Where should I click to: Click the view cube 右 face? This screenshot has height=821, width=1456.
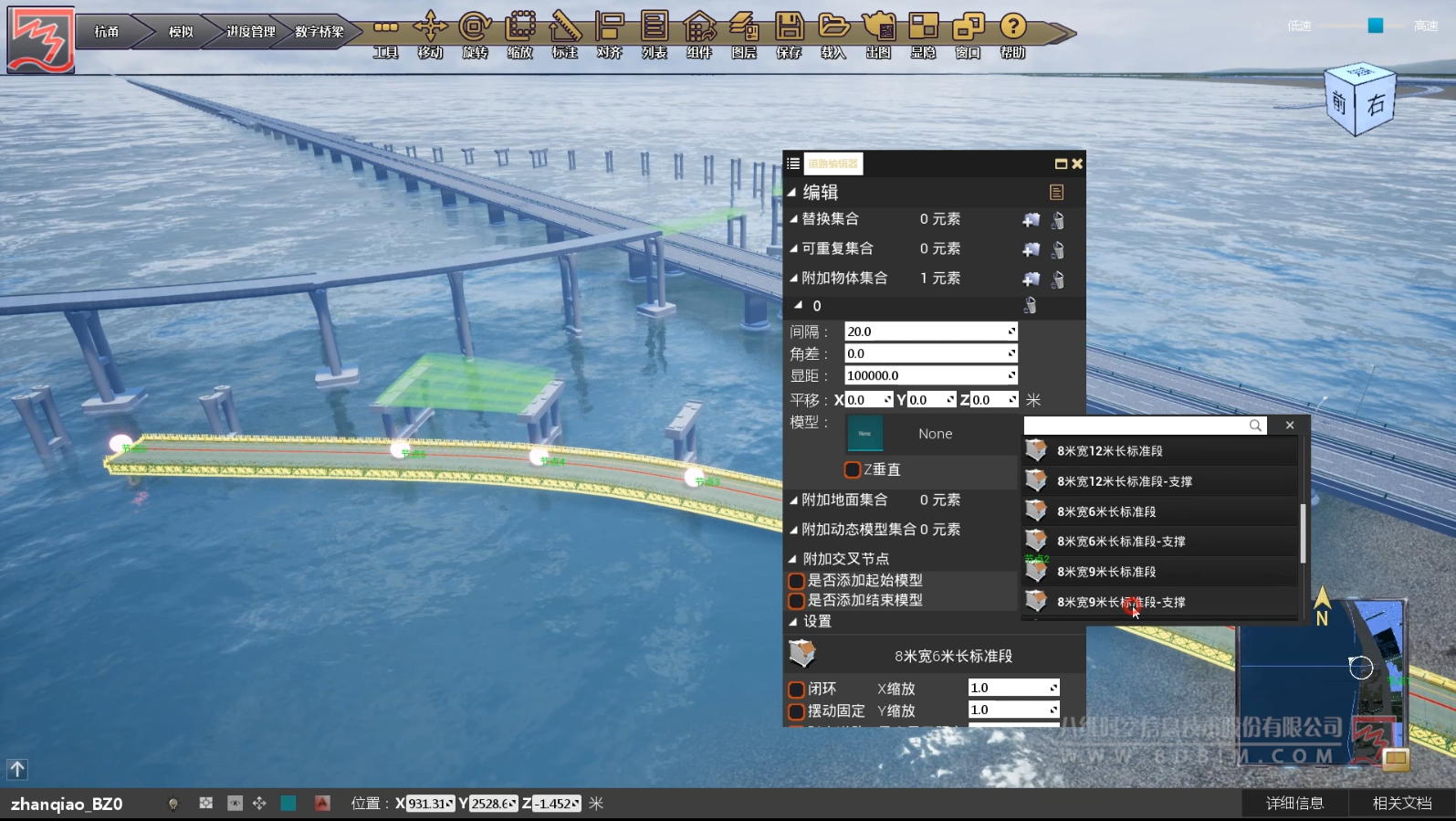[x=1376, y=105]
